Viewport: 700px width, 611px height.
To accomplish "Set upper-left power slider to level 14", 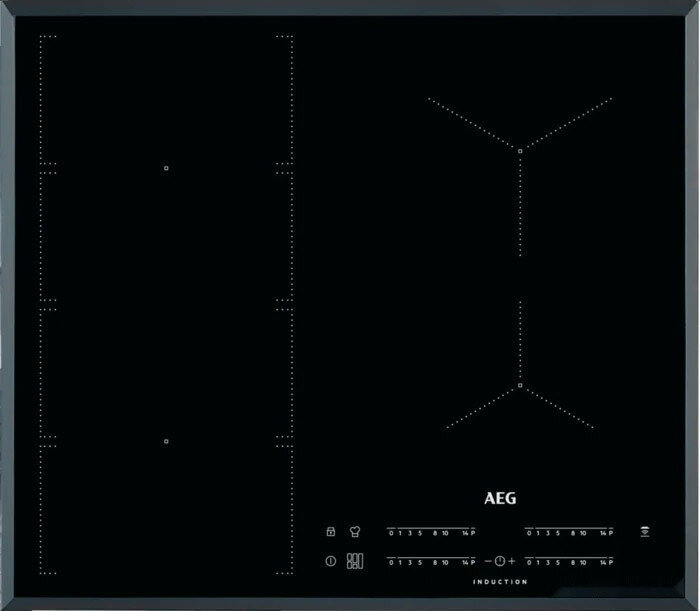I will pos(465,533).
